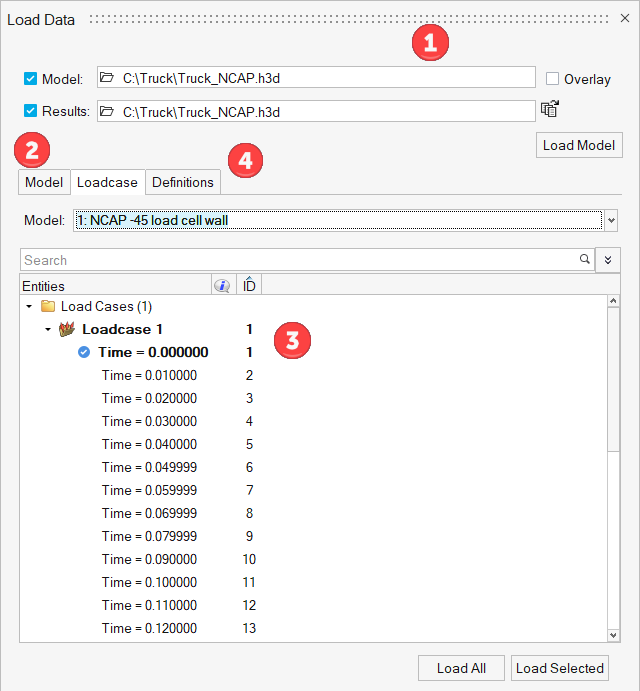Image resolution: width=640 pixels, height=691 pixels.
Task: Select Time = 0.010000 step
Action: tap(149, 375)
